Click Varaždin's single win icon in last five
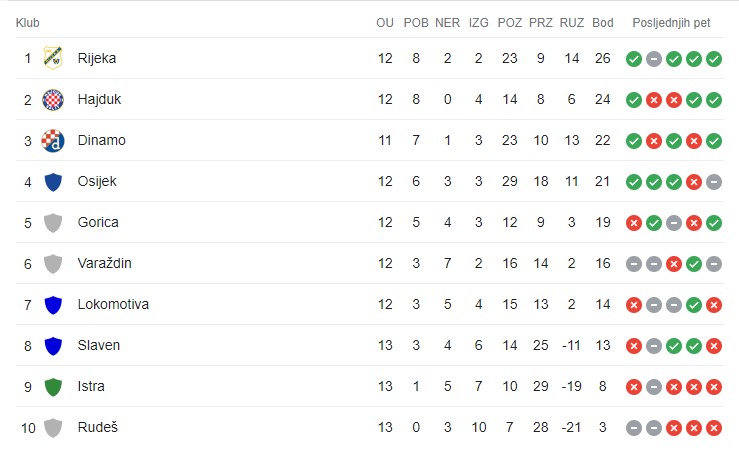The height and width of the screenshot is (450, 739). pyautogui.click(x=694, y=264)
